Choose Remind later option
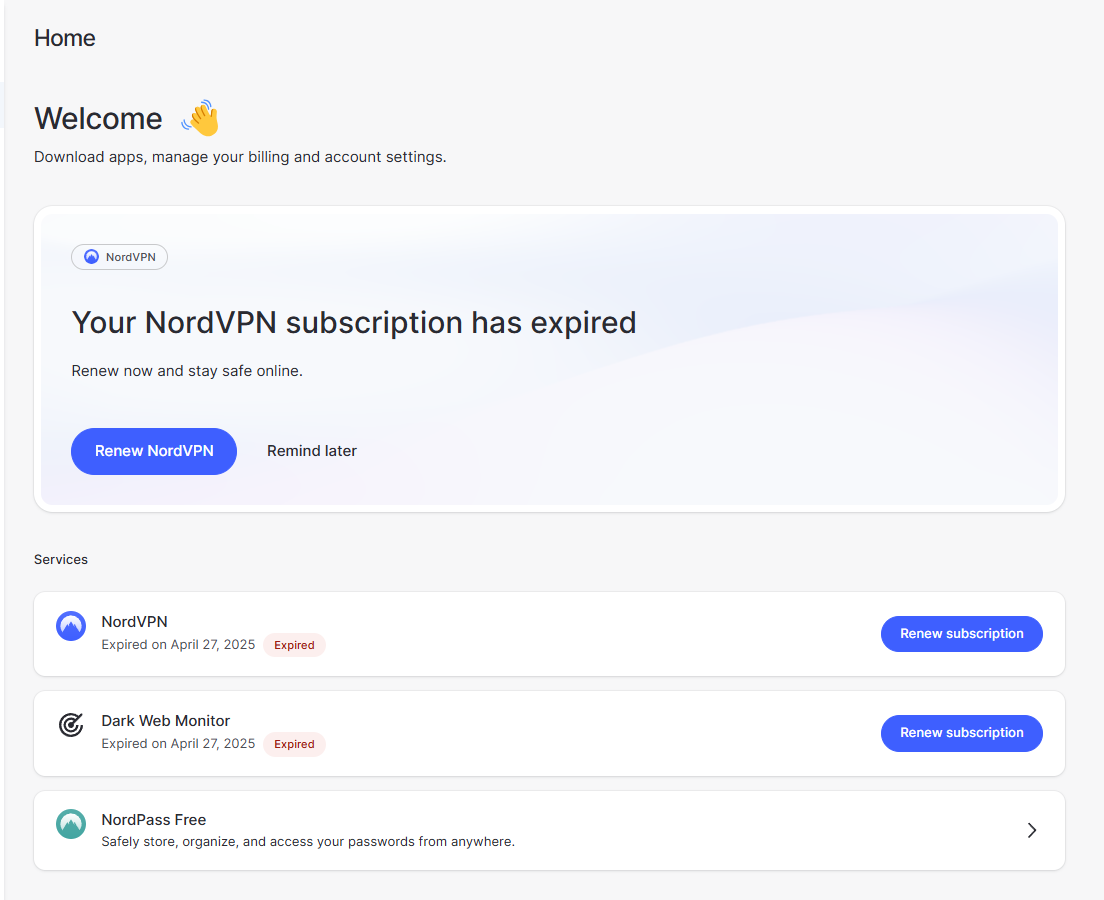Screen dimensions: 1104x900 pyautogui.click(x=311, y=451)
